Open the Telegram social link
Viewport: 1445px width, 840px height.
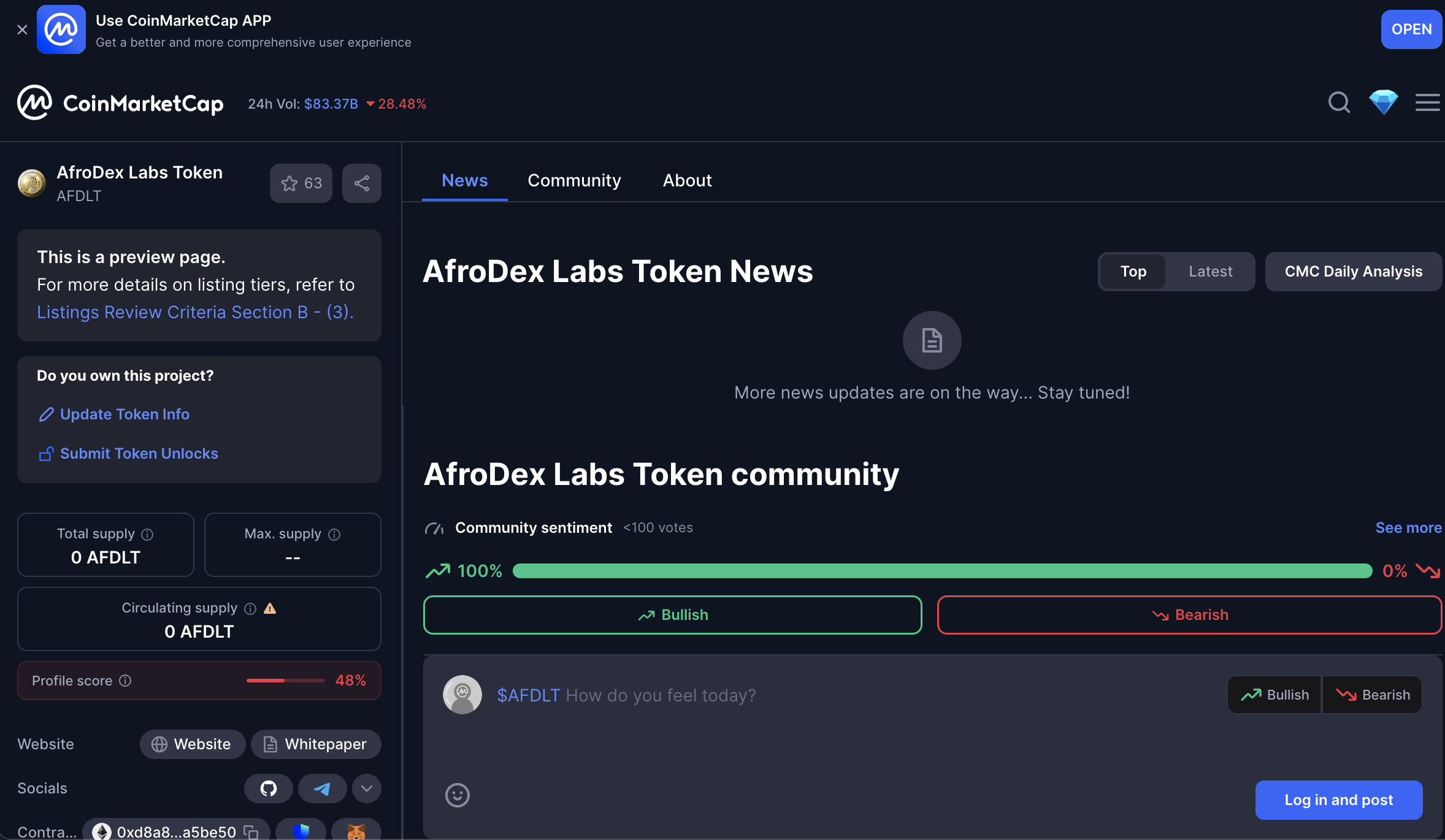tap(323, 788)
